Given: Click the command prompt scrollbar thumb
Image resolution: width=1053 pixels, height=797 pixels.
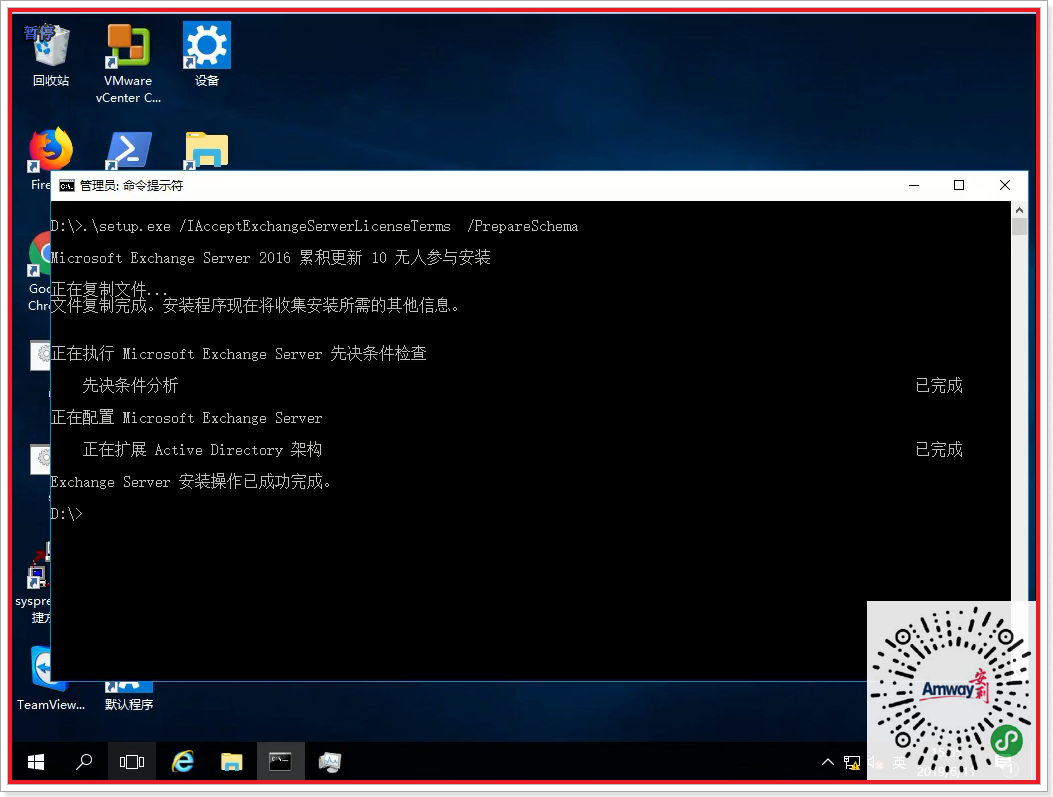Looking at the screenshot, I should [x=1019, y=227].
